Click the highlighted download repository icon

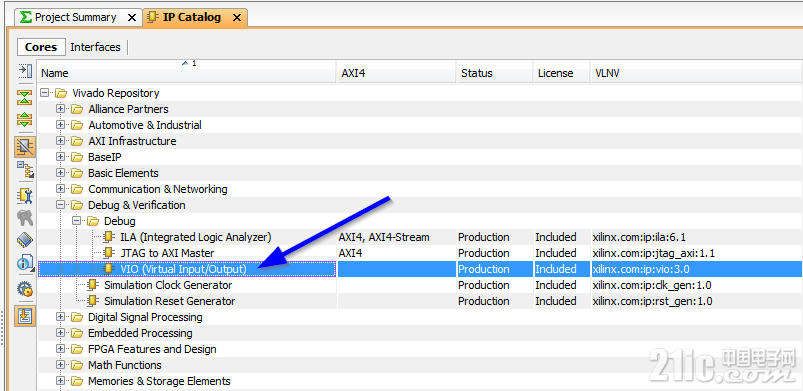(x=25, y=316)
